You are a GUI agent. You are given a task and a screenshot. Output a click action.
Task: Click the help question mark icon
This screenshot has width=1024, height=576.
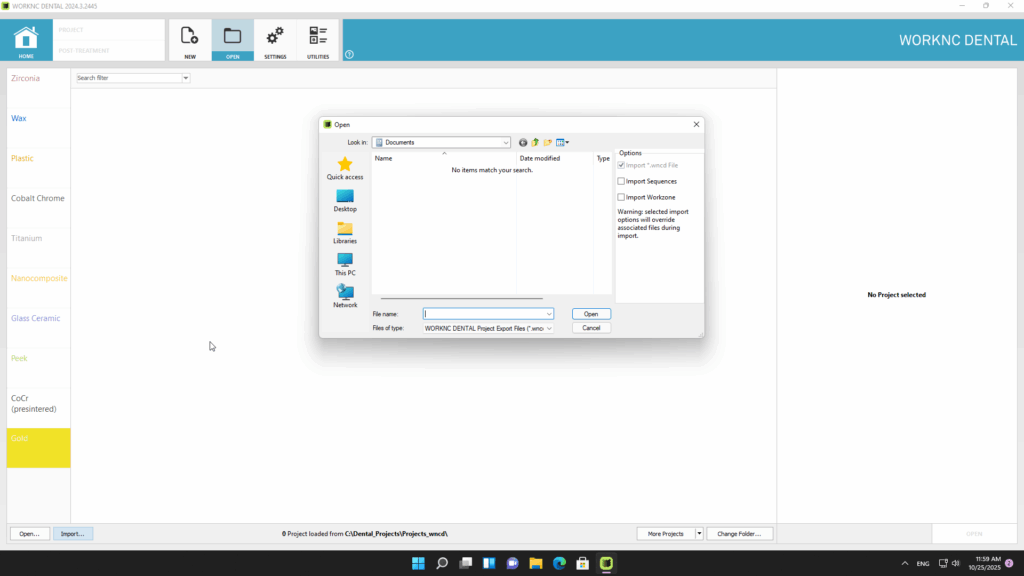tap(349, 55)
